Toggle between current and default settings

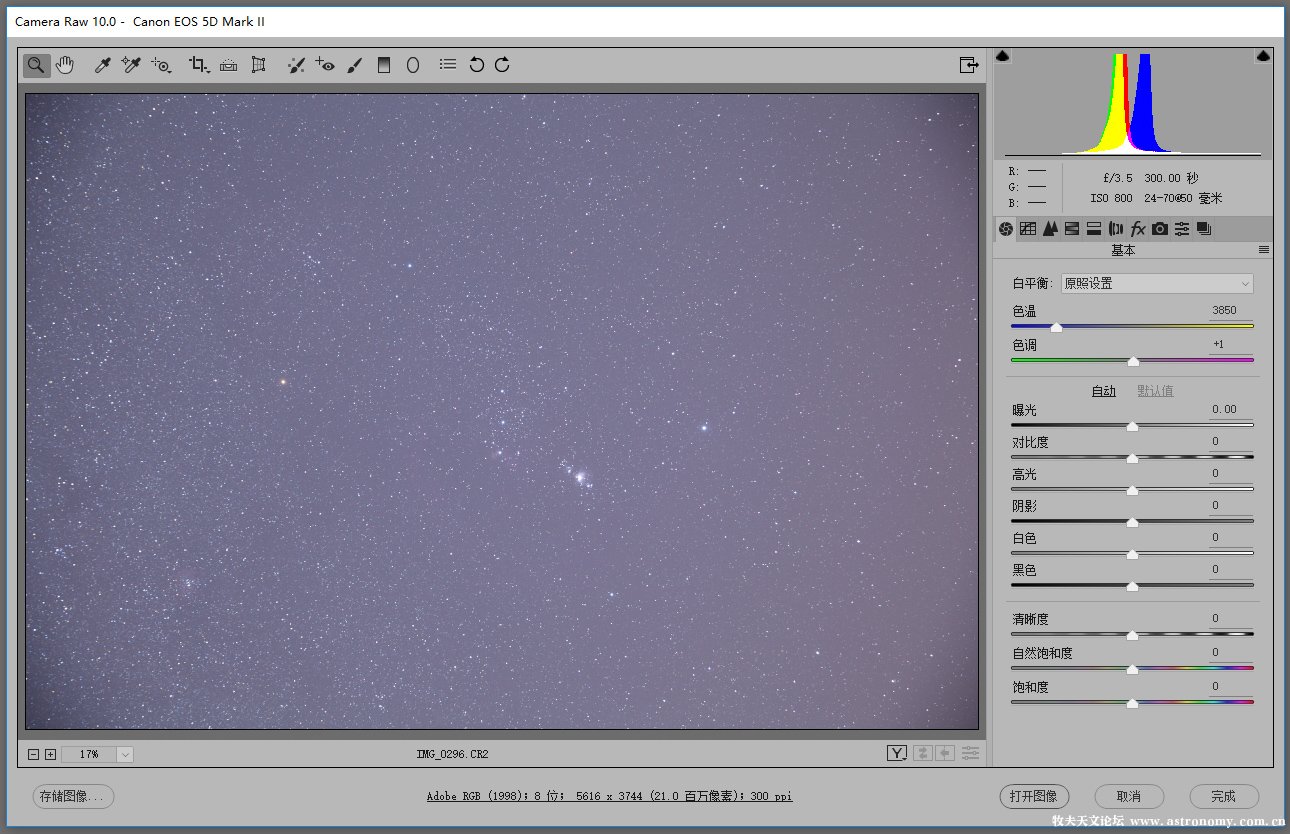(970, 753)
